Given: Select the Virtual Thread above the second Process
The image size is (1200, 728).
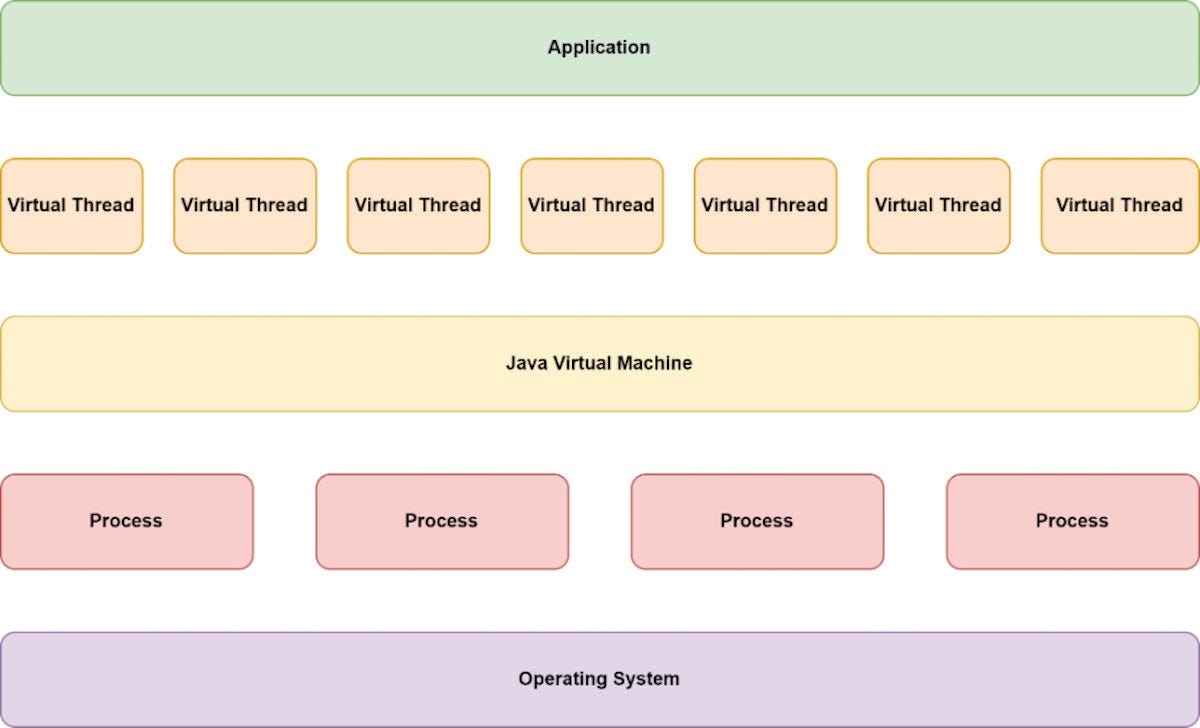Looking at the screenshot, I should point(418,205).
